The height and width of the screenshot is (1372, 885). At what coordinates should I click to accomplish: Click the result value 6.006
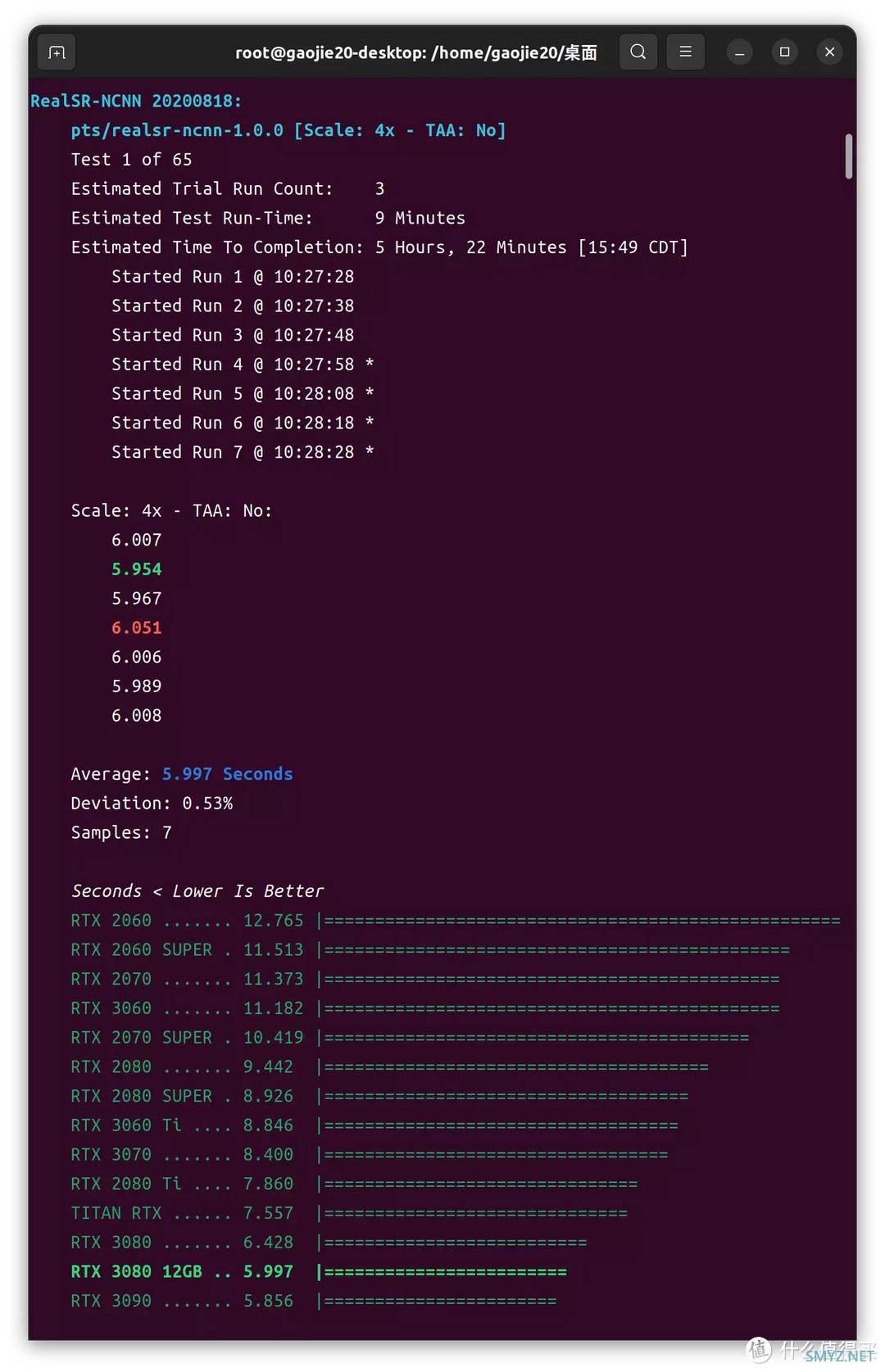coord(137,657)
